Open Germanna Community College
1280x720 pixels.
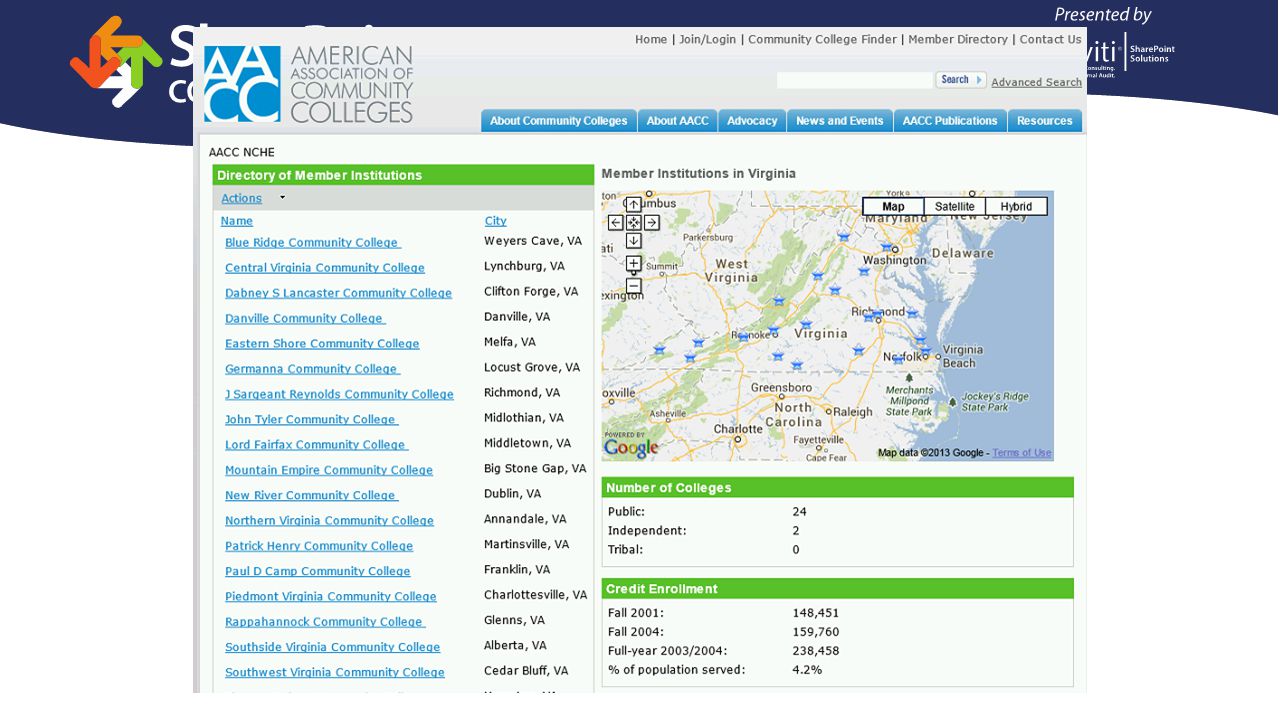click(312, 369)
